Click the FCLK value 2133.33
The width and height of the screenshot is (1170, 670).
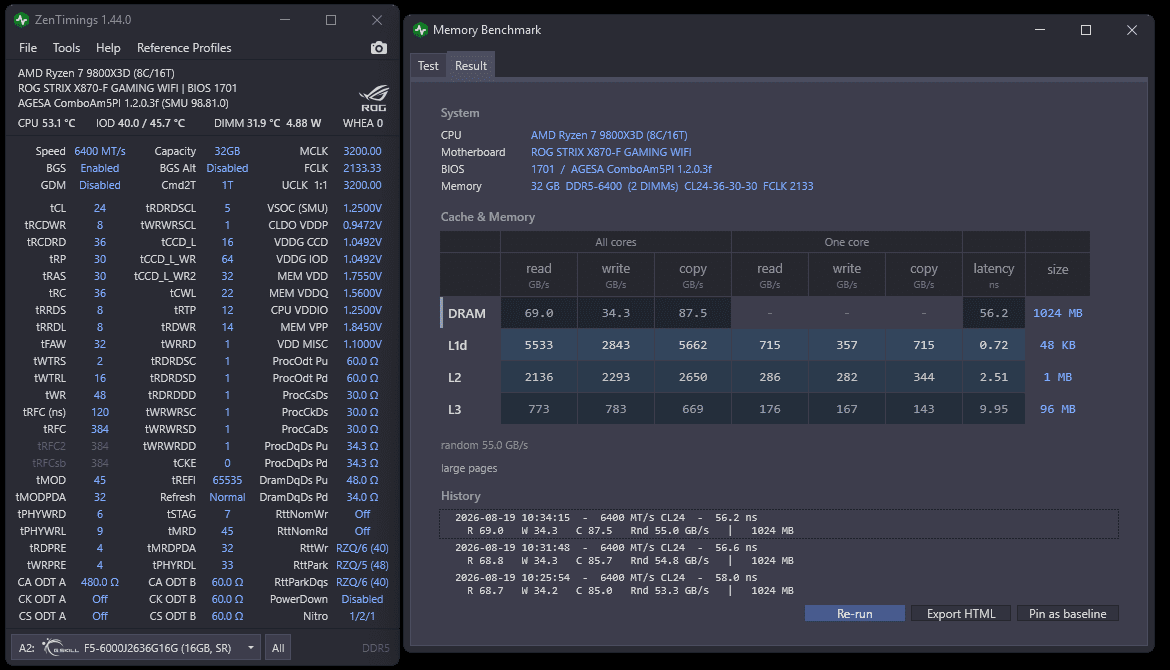[x=362, y=169]
